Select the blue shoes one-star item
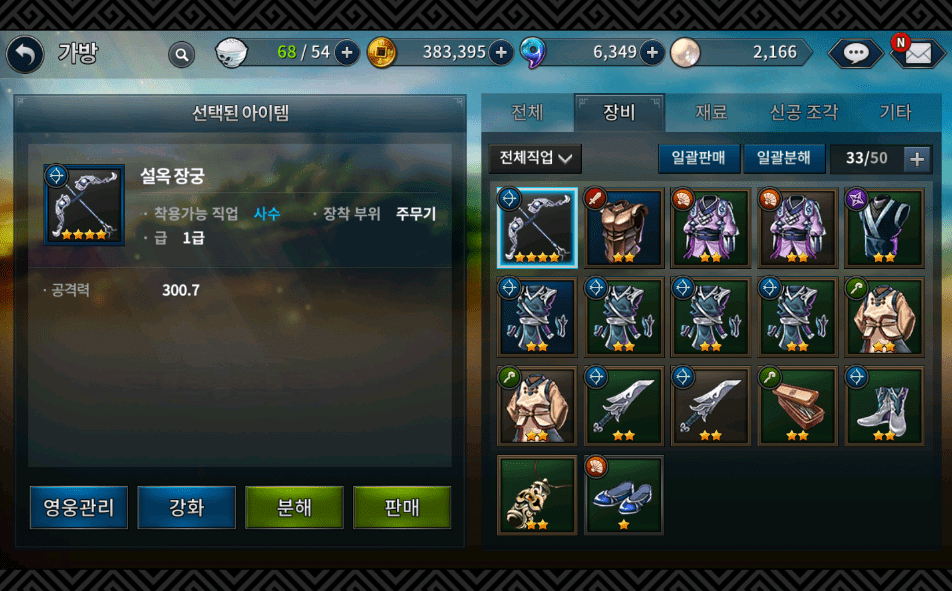952x591 pixels. 624,495
